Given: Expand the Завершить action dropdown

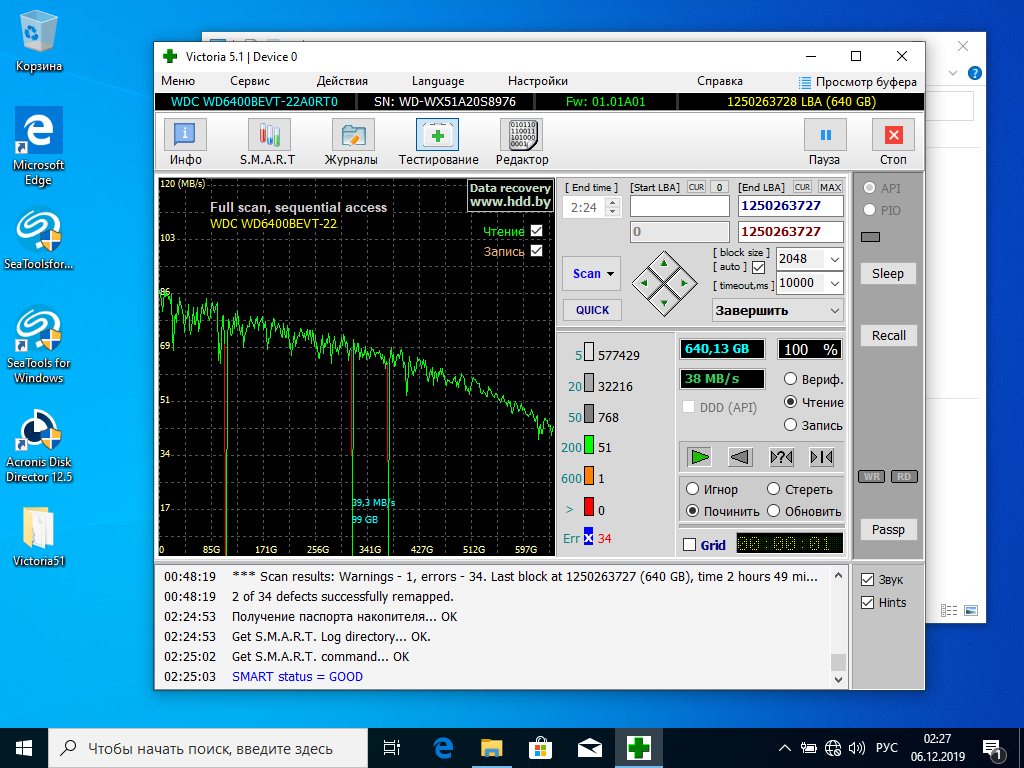Looking at the screenshot, I should pos(835,310).
